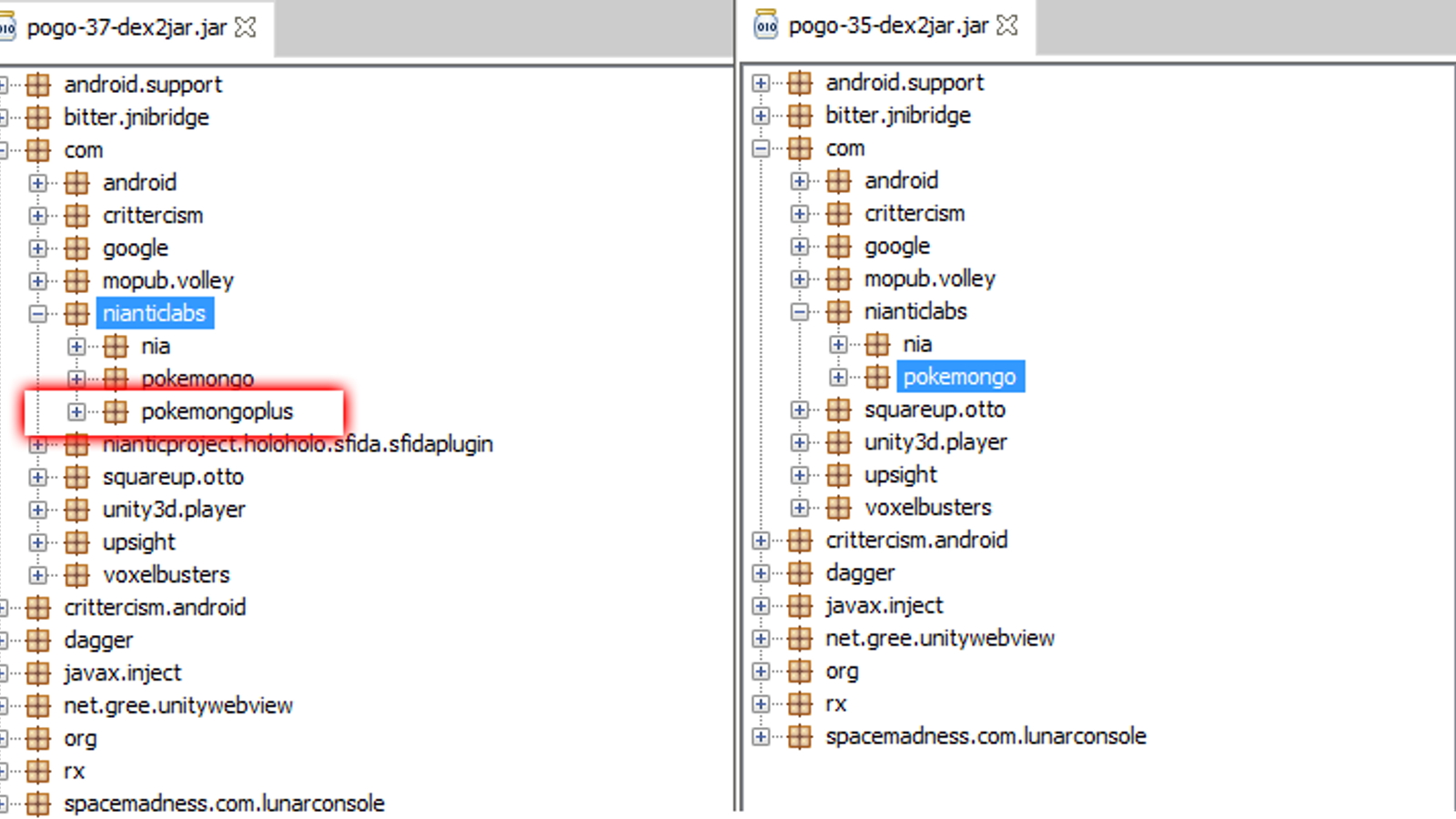Expand the upsight node in pogo-35 pane
1456x819 pixels.
click(799, 475)
